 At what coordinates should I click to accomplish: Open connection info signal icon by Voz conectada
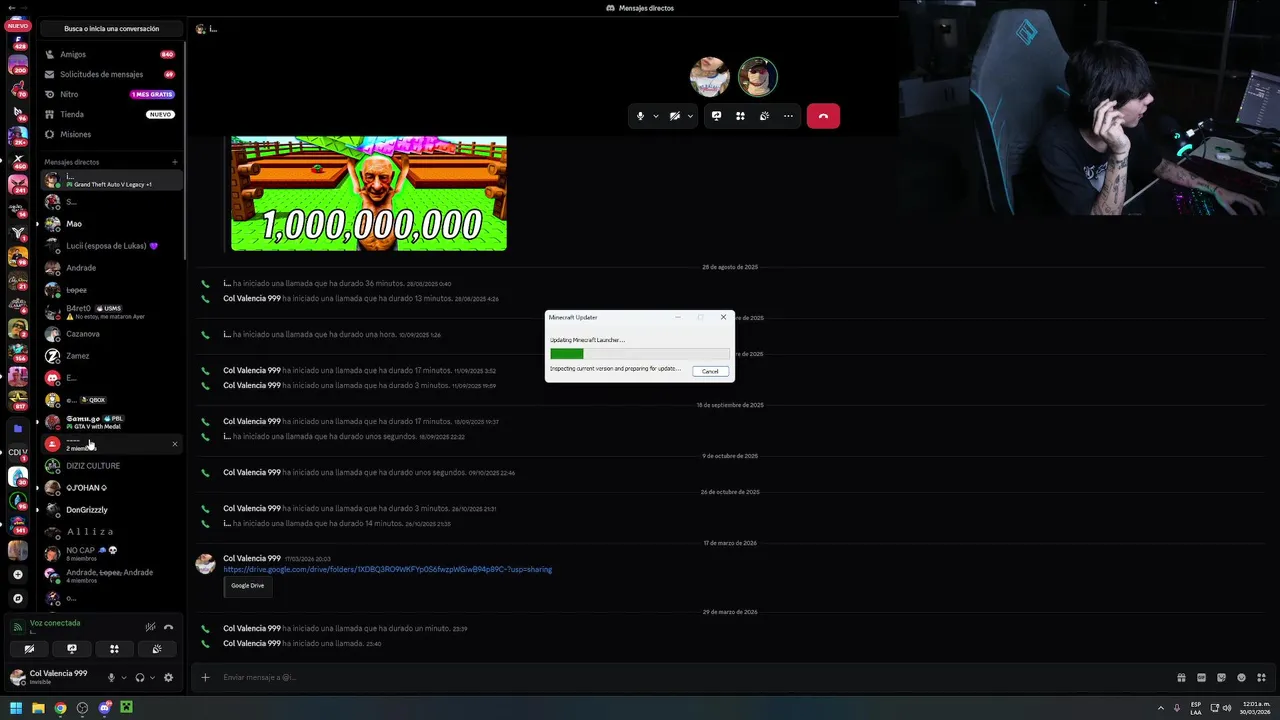point(17,627)
